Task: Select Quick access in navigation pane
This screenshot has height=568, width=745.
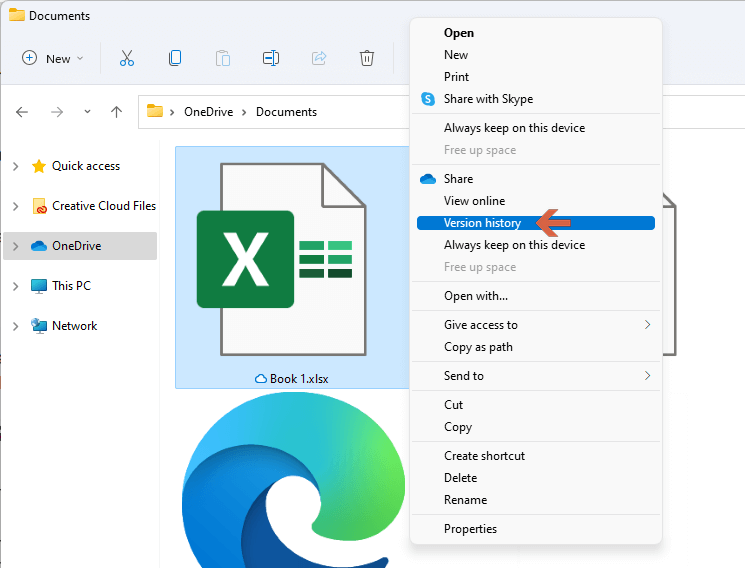Action: coord(86,166)
